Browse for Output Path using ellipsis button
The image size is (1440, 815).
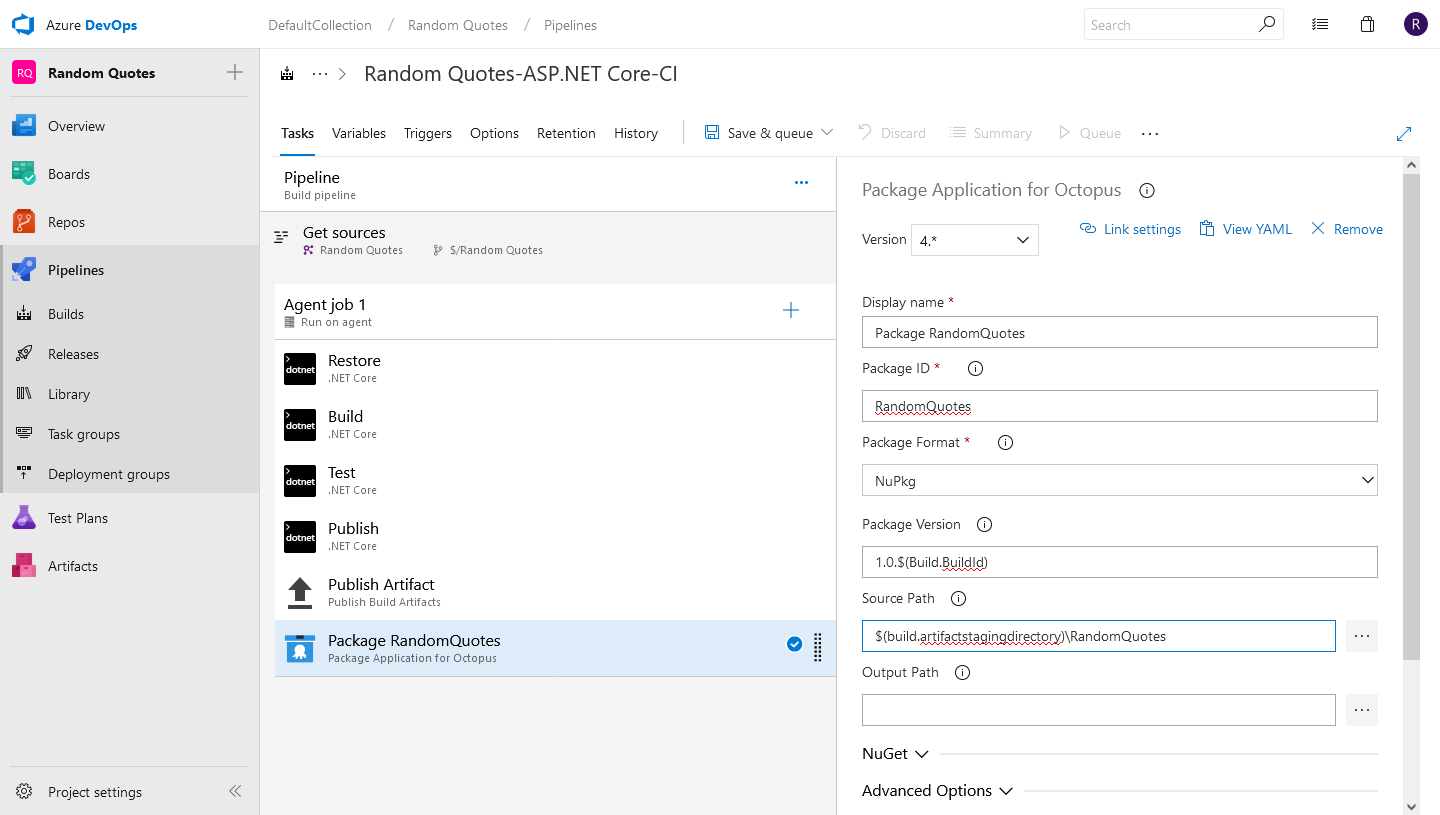coord(1361,710)
